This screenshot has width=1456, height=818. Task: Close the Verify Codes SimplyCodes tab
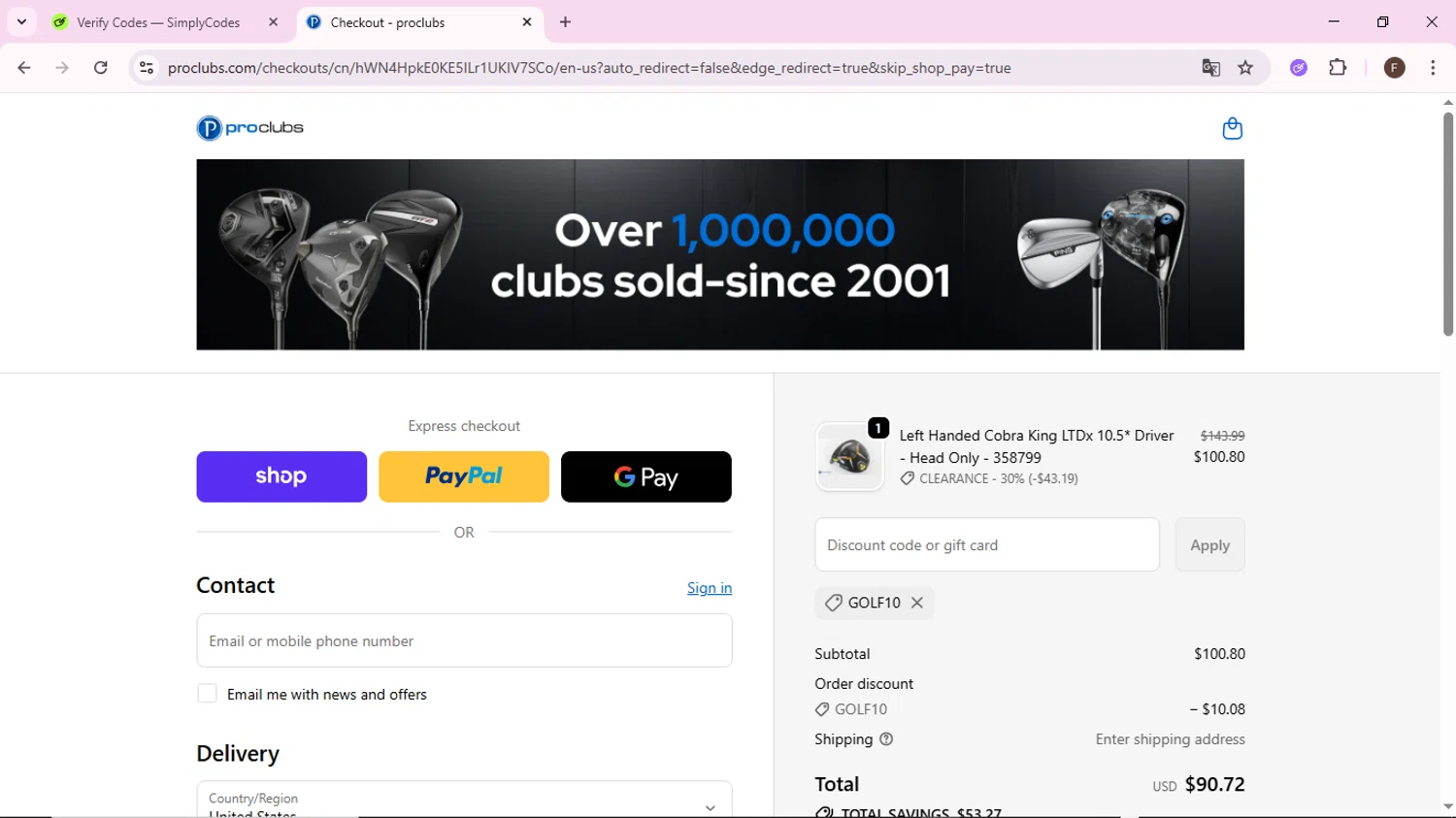pos(273,22)
